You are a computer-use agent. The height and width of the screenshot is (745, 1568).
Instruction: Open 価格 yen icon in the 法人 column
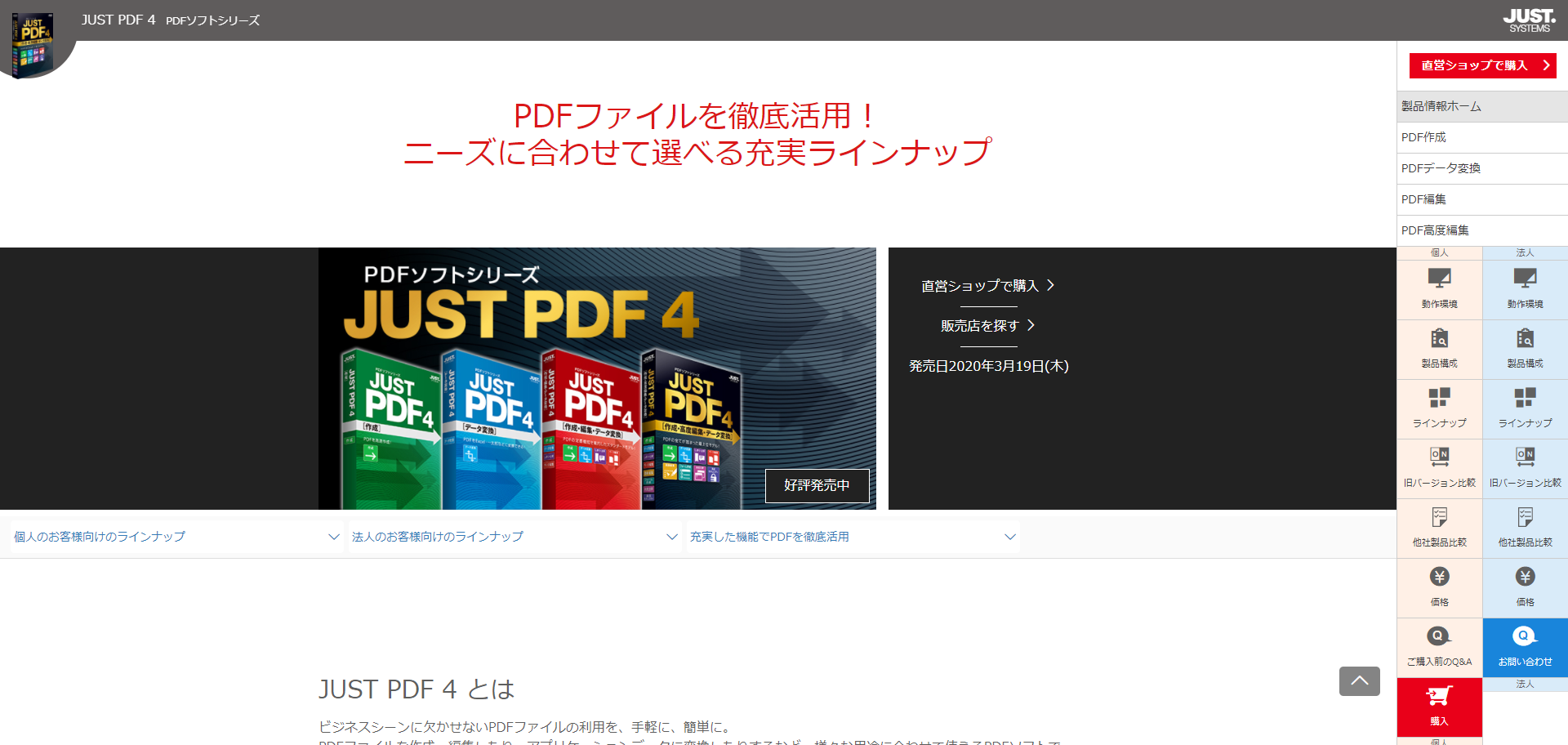1525,587
